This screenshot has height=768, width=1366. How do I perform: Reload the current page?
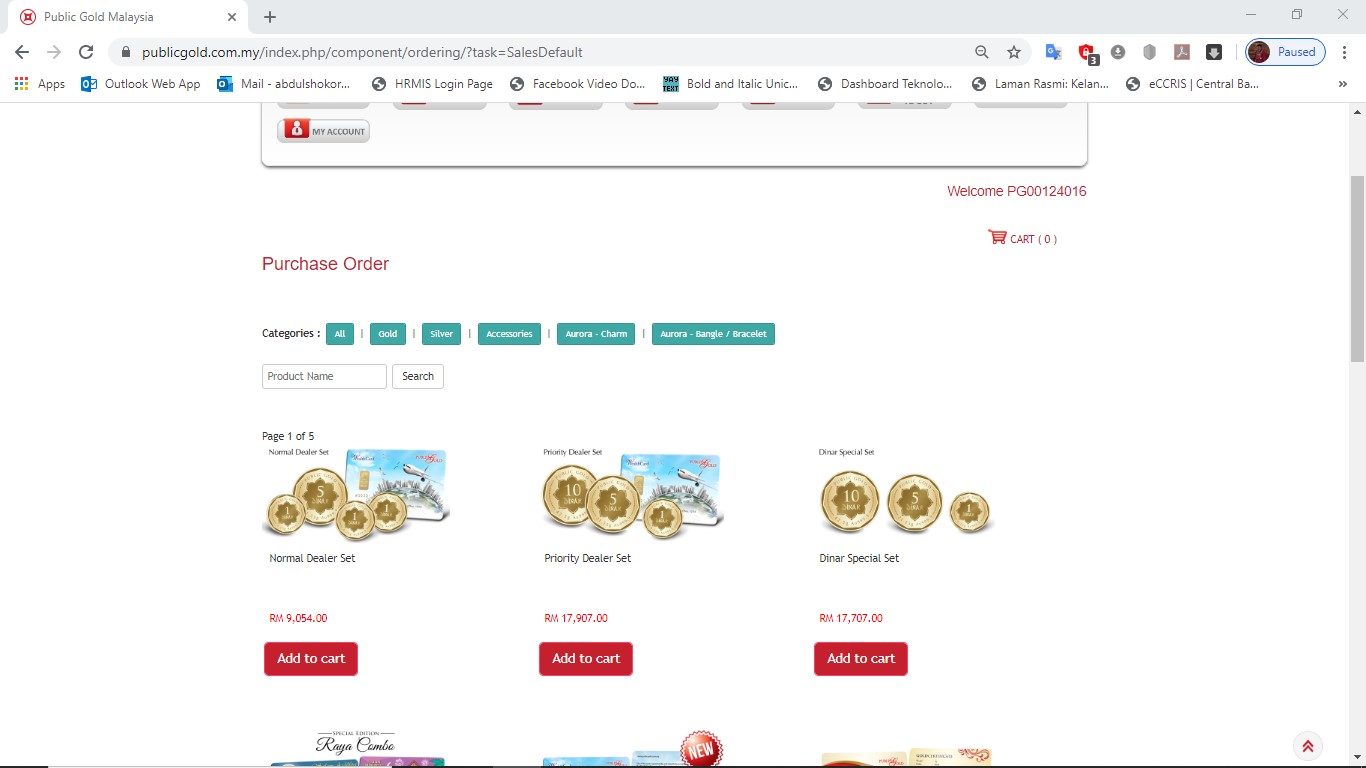pos(86,52)
